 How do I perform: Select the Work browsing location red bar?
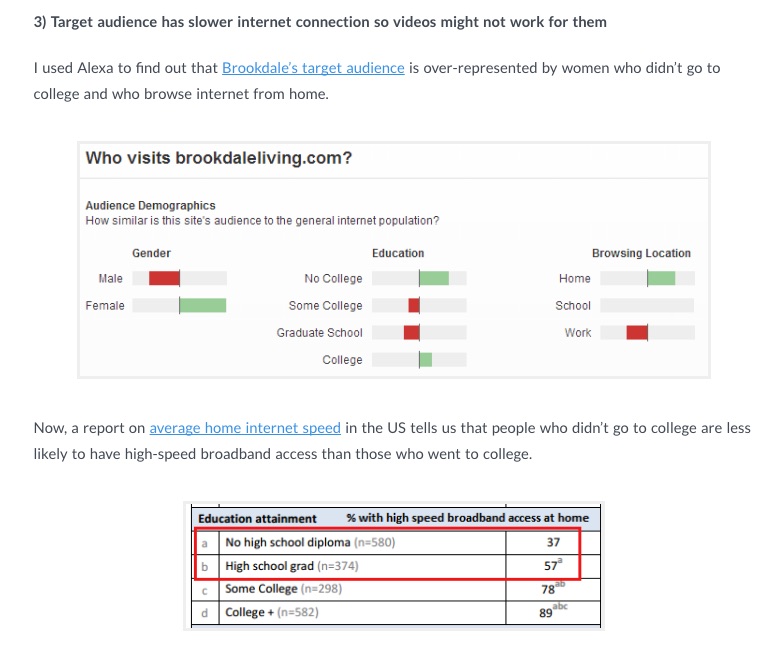point(637,332)
